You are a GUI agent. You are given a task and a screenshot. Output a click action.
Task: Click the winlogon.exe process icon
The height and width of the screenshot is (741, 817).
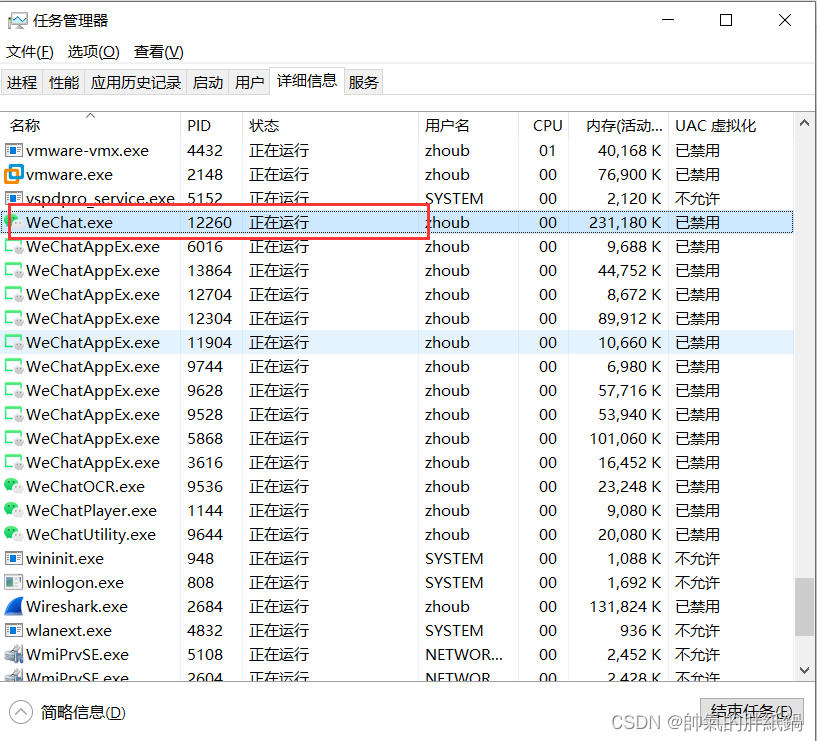(x=14, y=582)
